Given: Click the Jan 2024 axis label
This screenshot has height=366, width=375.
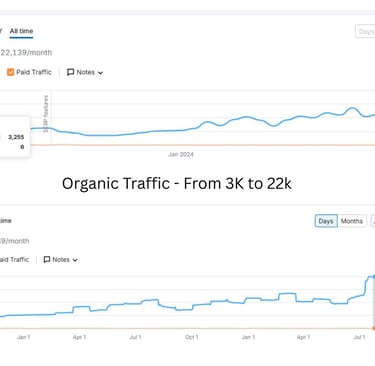Looking at the screenshot, I should coord(181,154).
